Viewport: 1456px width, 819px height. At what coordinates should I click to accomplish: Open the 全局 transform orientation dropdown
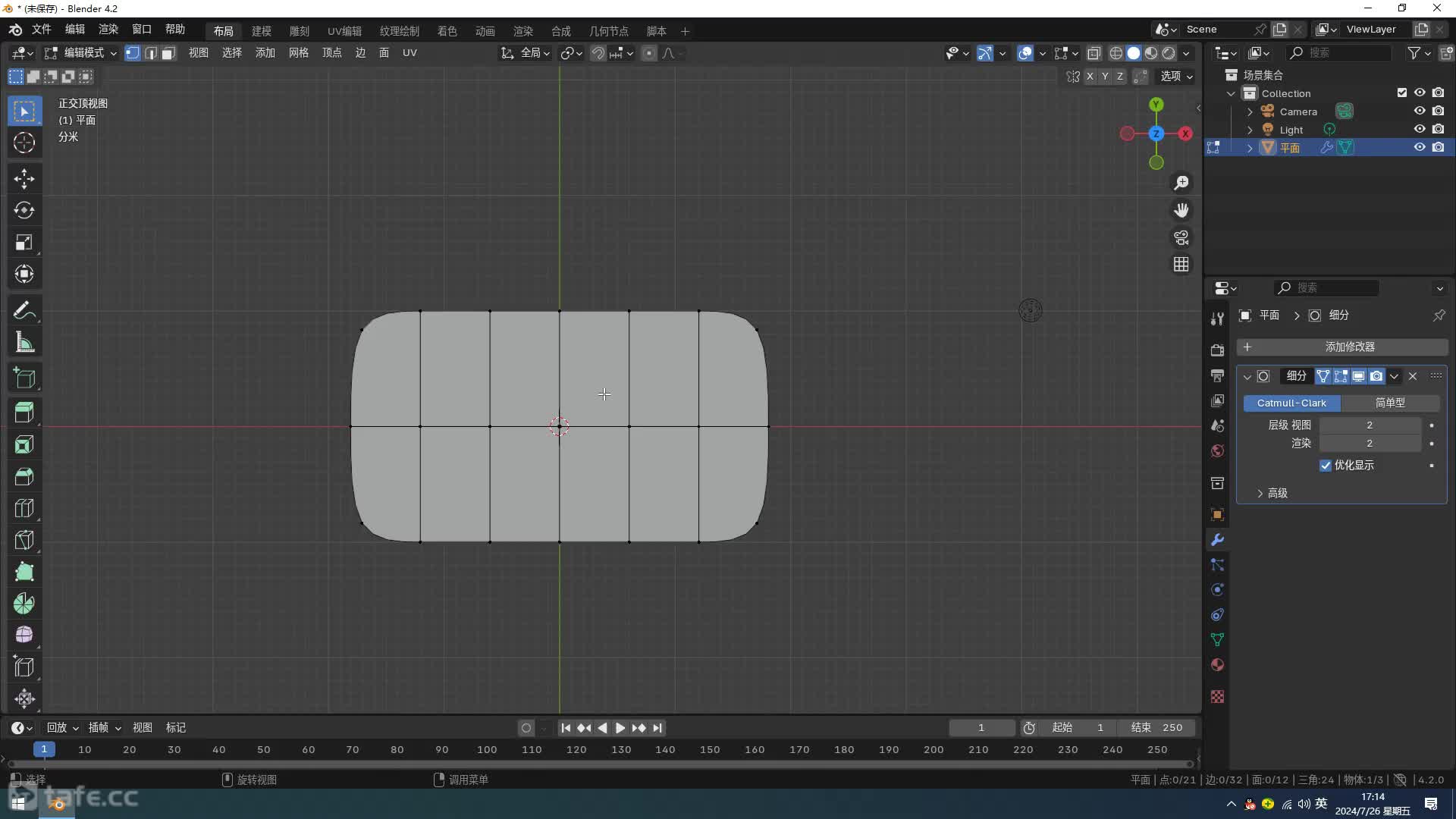(x=526, y=53)
